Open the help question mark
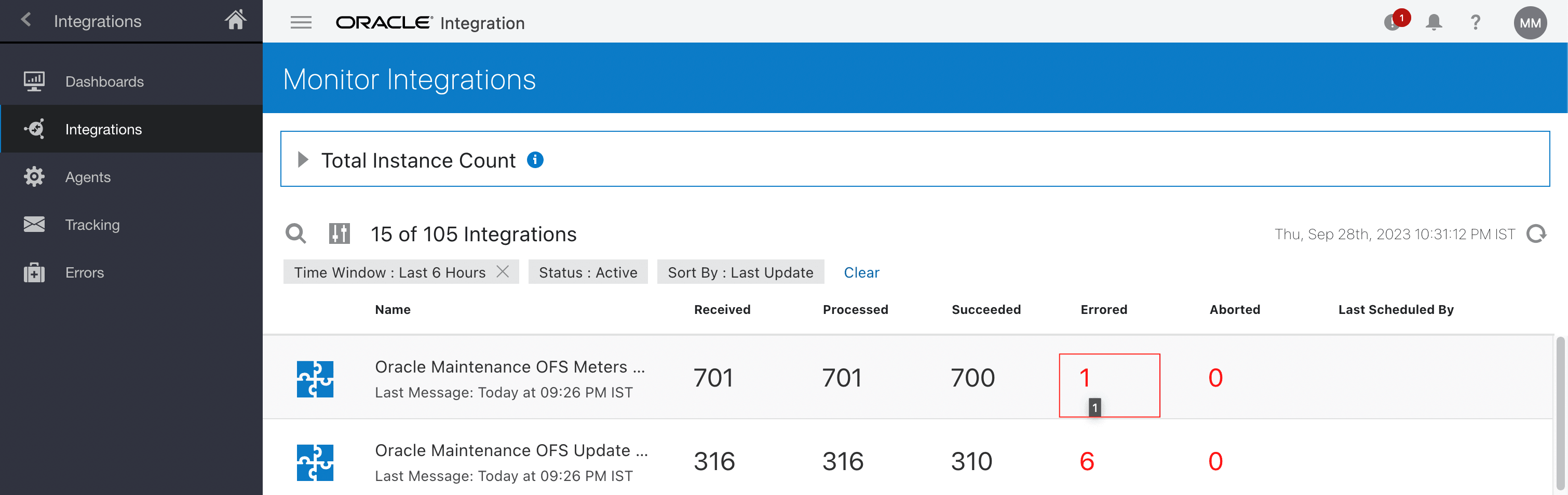The image size is (1568, 495). click(1476, 22)
